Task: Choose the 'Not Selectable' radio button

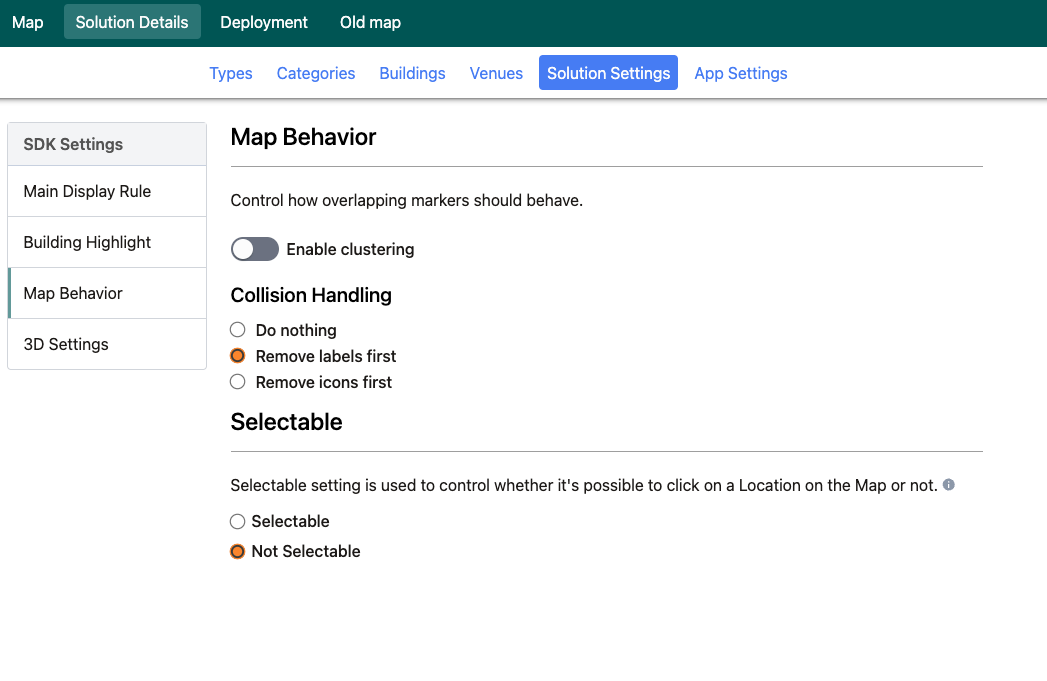Action: tap(238, 551)
